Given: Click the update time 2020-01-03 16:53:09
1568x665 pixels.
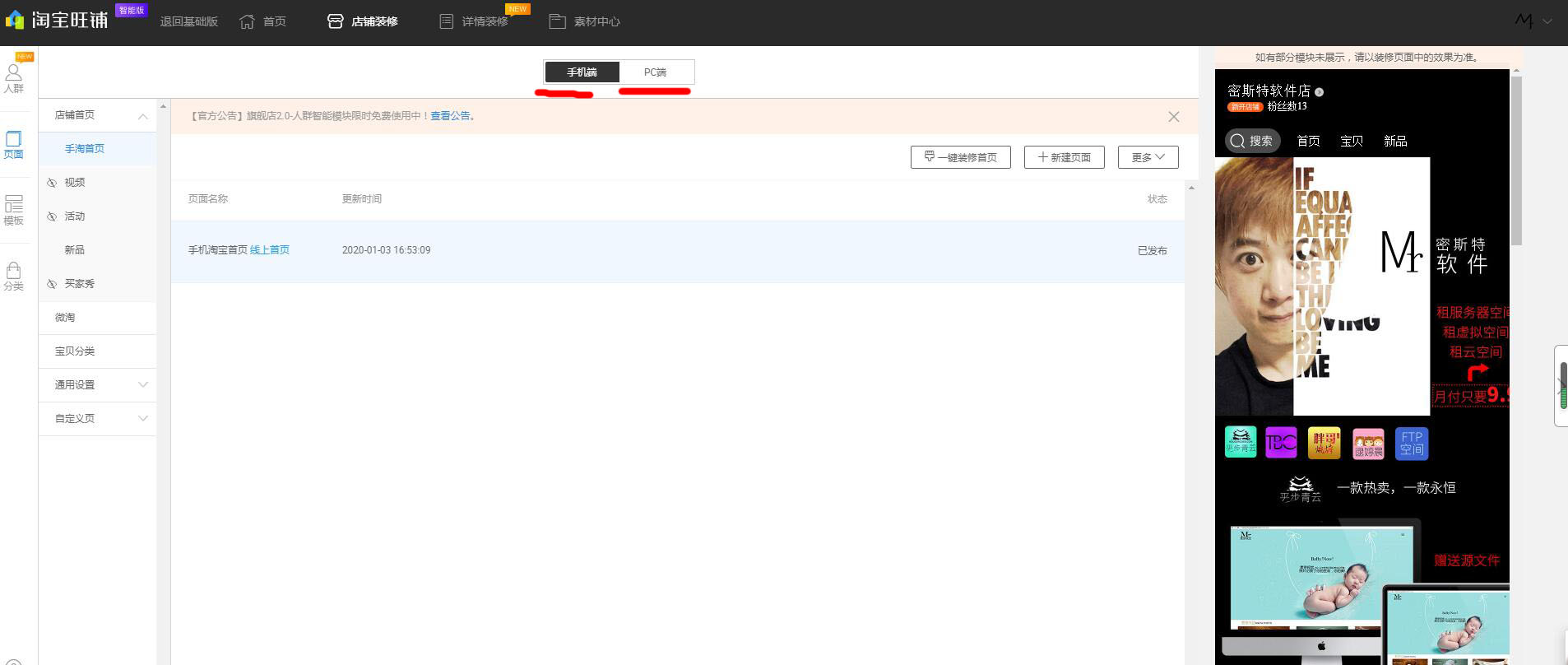Looking at the screenshot, I should (386, 250).
